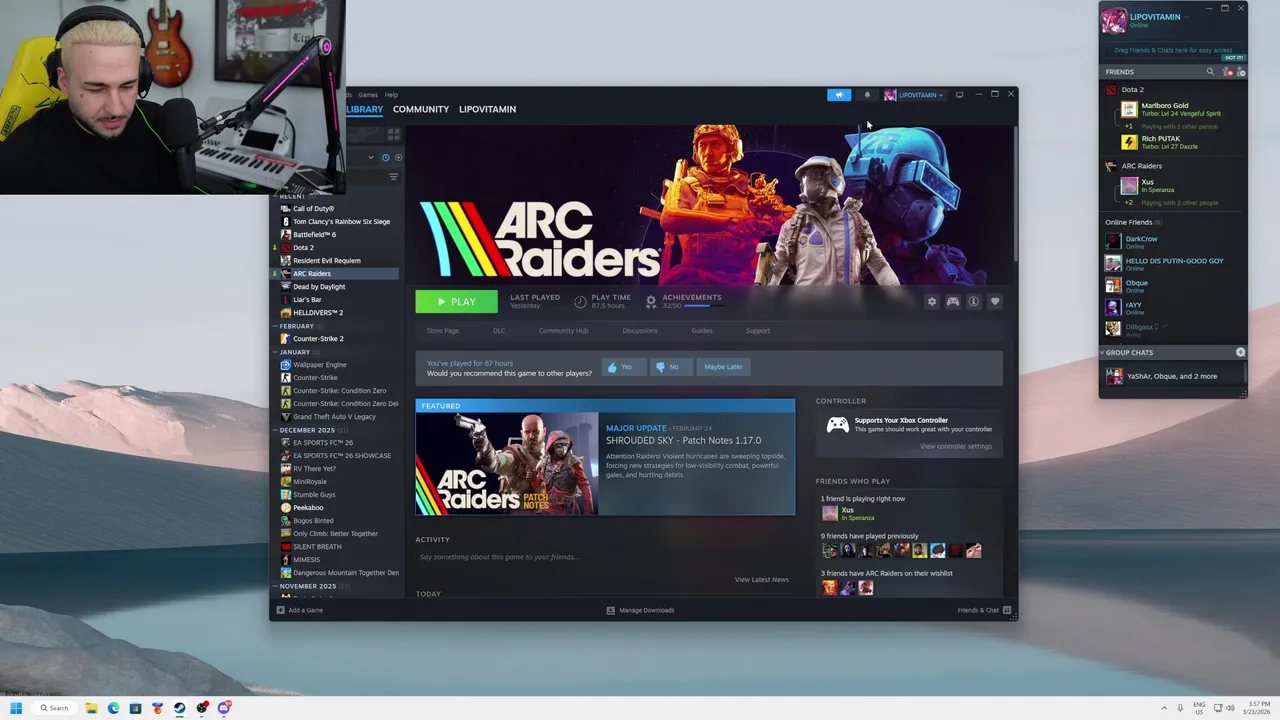Search friends with magnifier icon

coord(1210,72)
